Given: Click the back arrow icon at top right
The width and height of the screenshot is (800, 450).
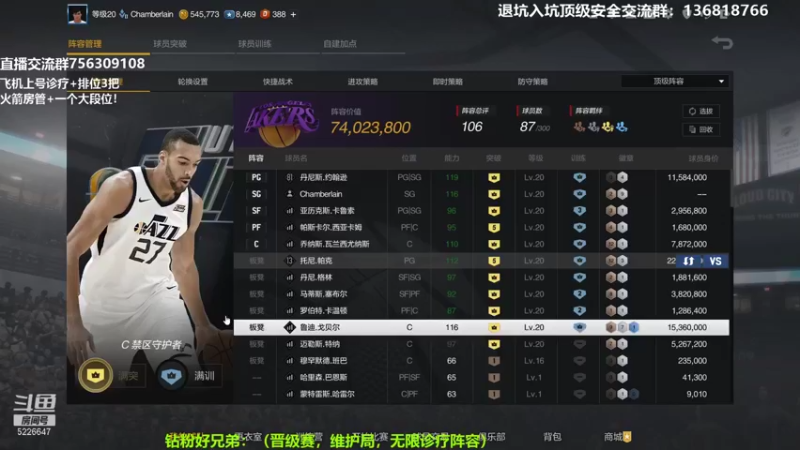Looking at the screenshot, I should 722,43.
